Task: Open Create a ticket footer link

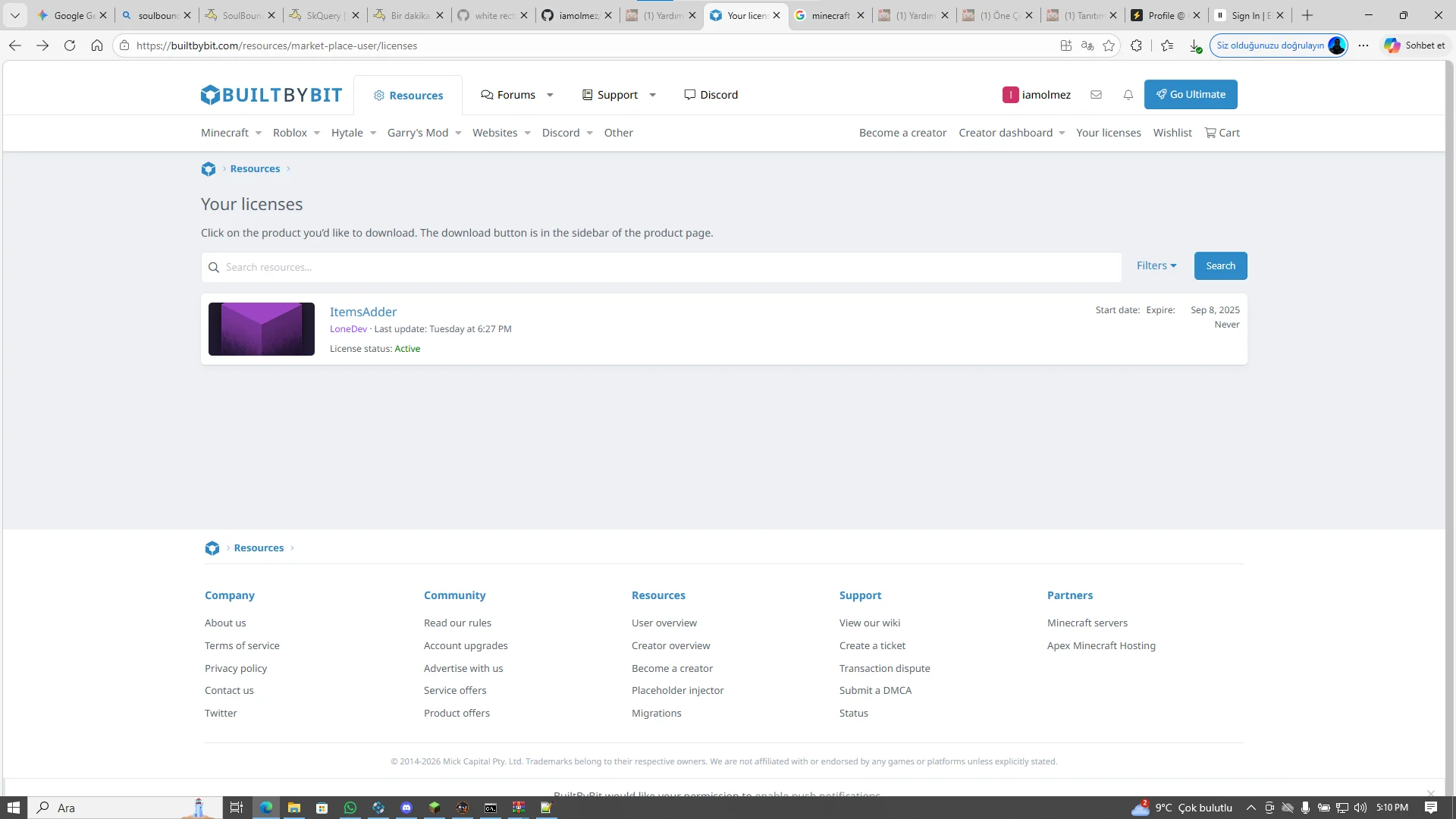Action: (x=872, y=645)
